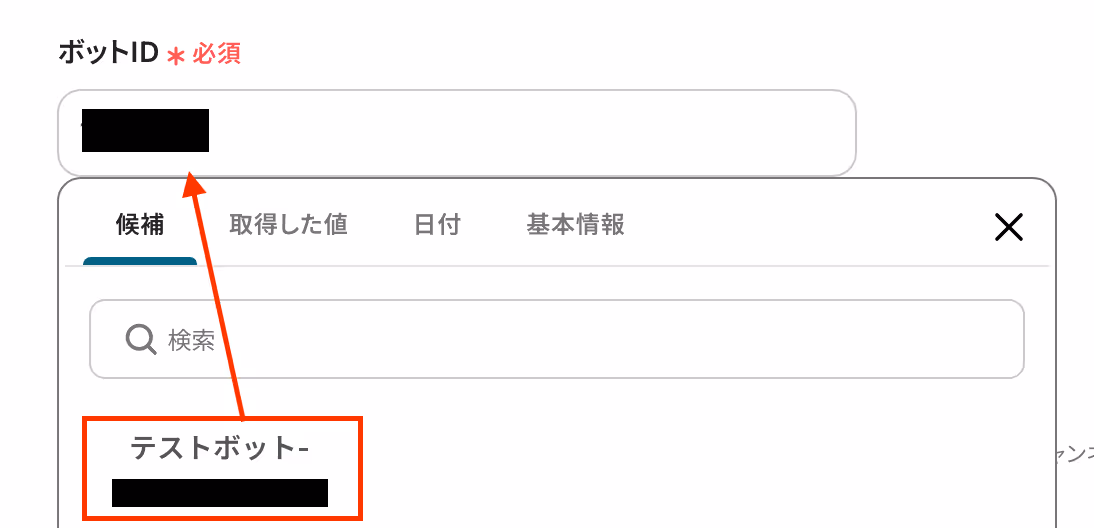The width and height of the screenshot is (1094, 528).
Task: Click the red-outlined テストボット- suggestion box
Action: coord(223,469)
